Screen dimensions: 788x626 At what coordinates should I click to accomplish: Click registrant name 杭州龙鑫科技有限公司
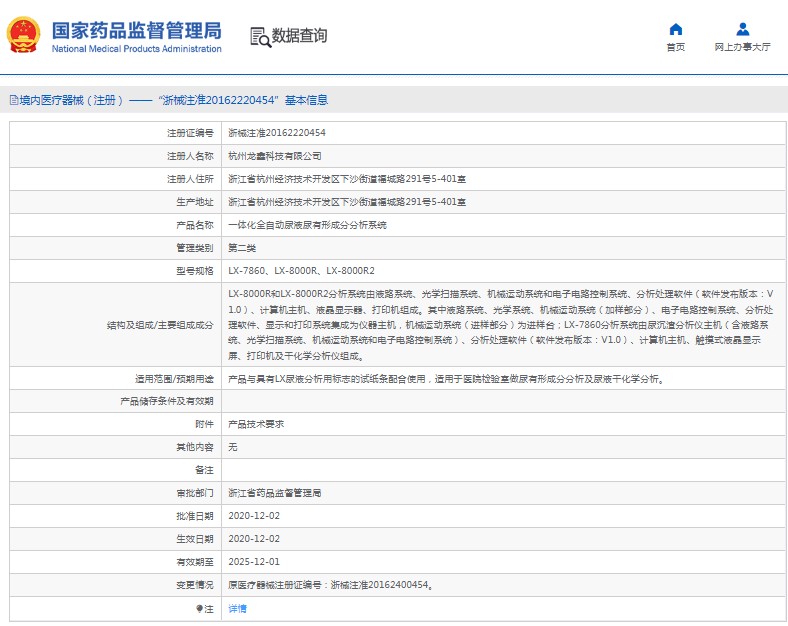[275, 156]
